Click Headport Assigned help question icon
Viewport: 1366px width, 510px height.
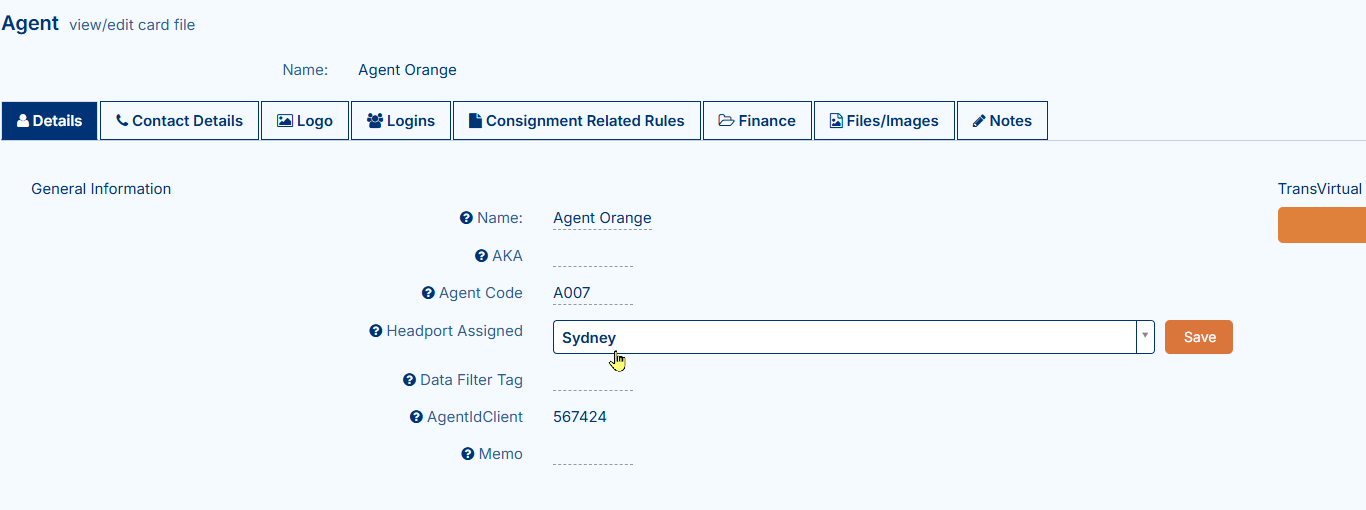point(376,331)
